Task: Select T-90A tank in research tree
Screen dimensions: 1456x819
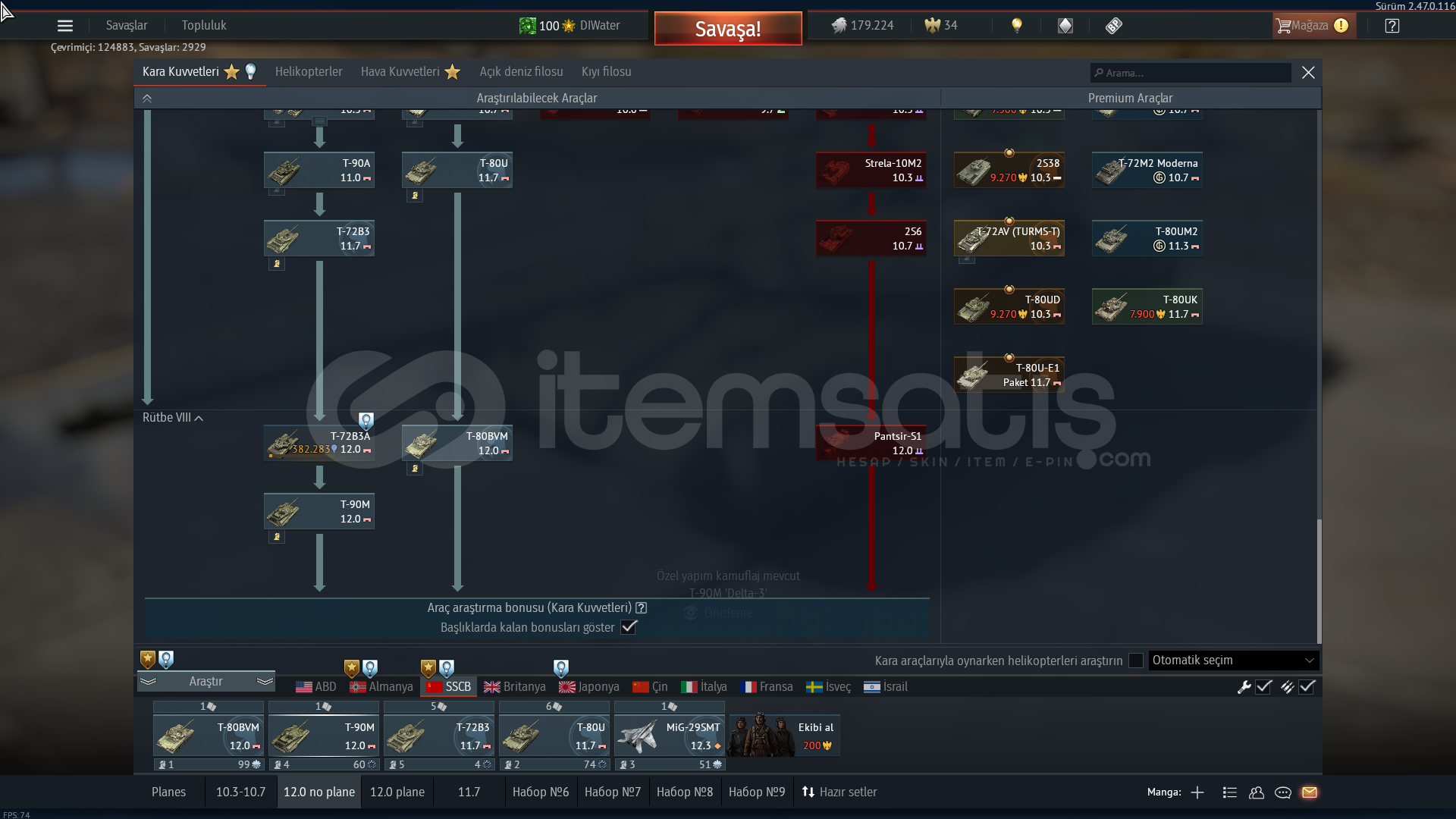Action: click(x=319, y=170)
